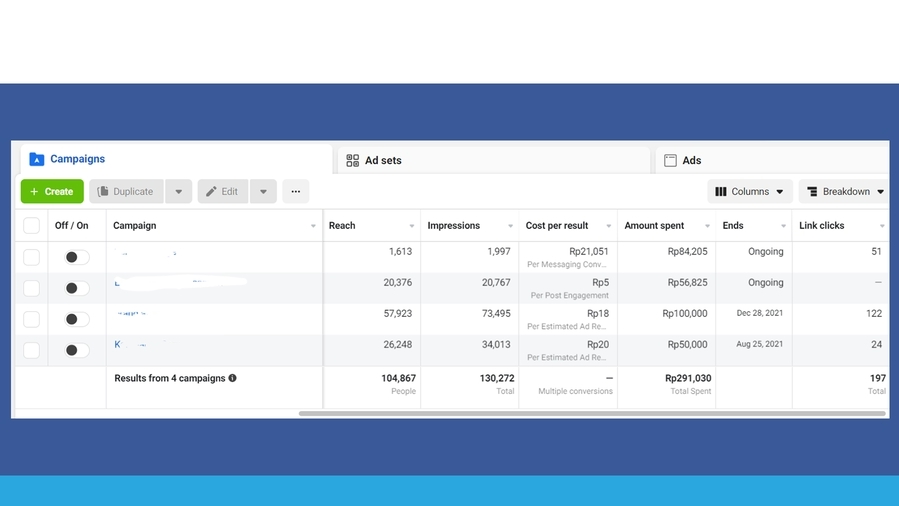Click the Campaigns folder icon
Viewport: 899px width, 506px height.
[37, 159]
